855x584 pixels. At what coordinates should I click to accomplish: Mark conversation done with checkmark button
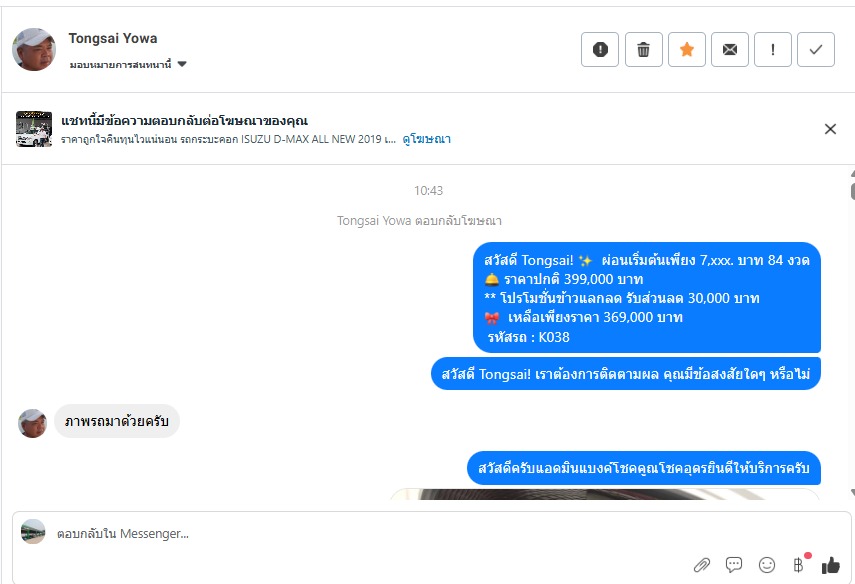[816, 50]
